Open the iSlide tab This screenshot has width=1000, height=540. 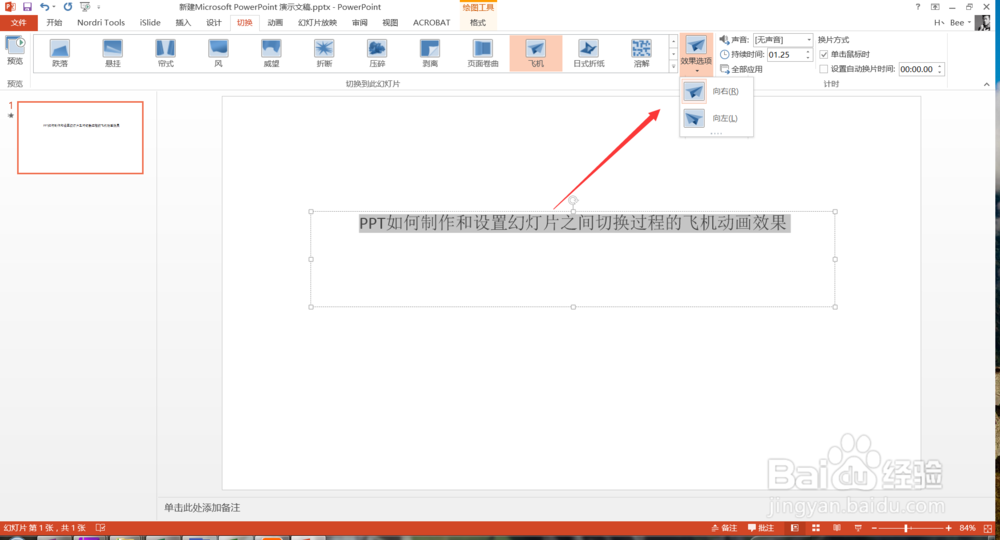pyautogui.click(x=150, y=22)
